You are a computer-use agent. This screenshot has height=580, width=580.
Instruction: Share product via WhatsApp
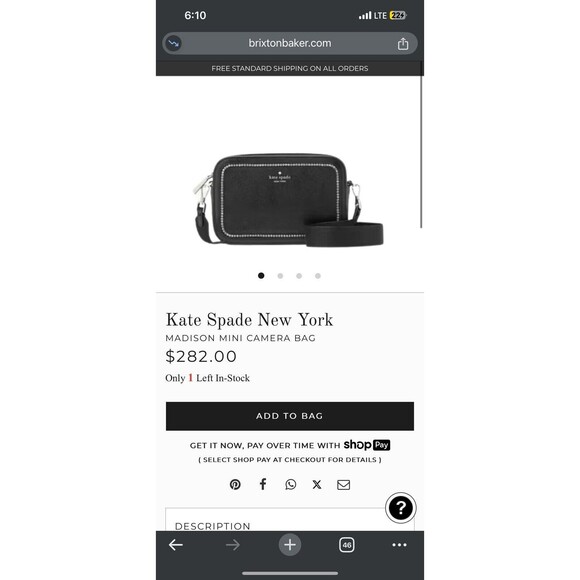point(291,484)
